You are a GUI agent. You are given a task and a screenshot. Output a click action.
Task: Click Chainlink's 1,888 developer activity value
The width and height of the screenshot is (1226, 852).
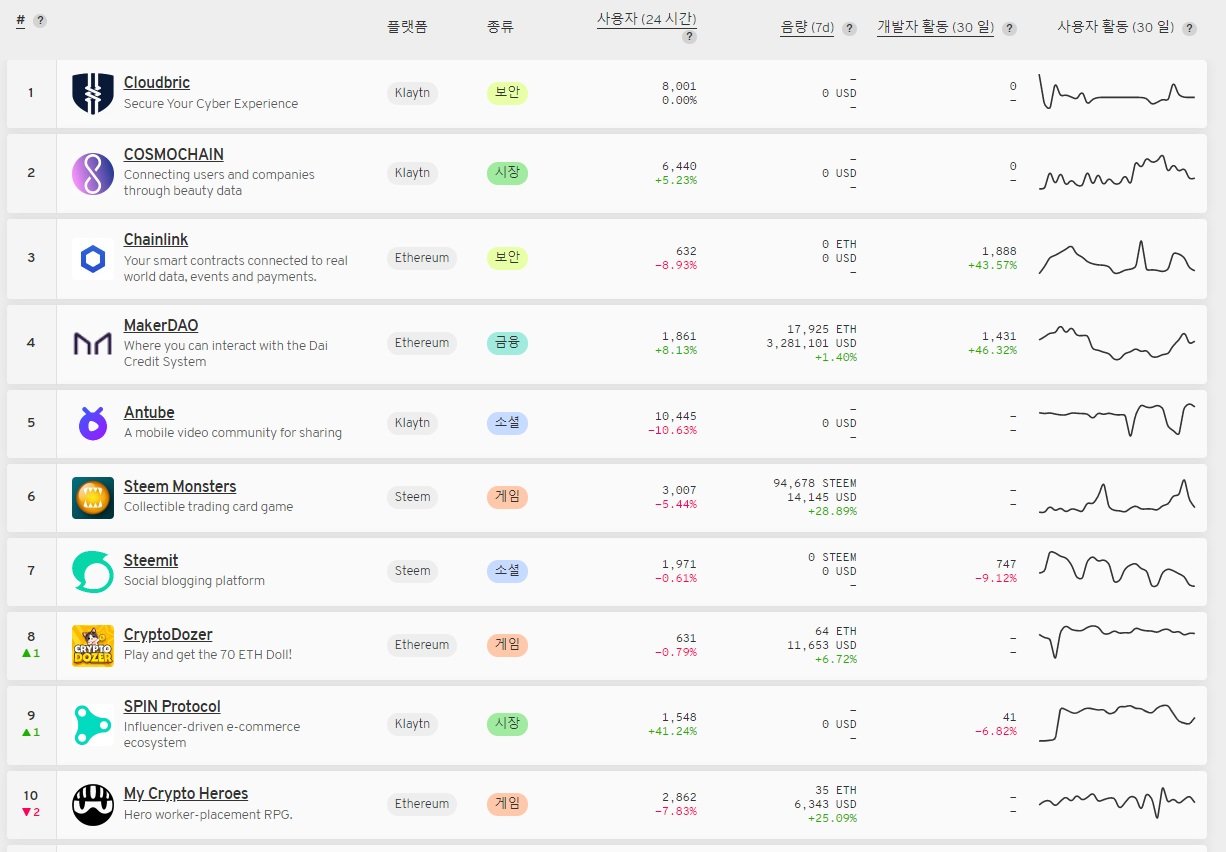point(999,251)
